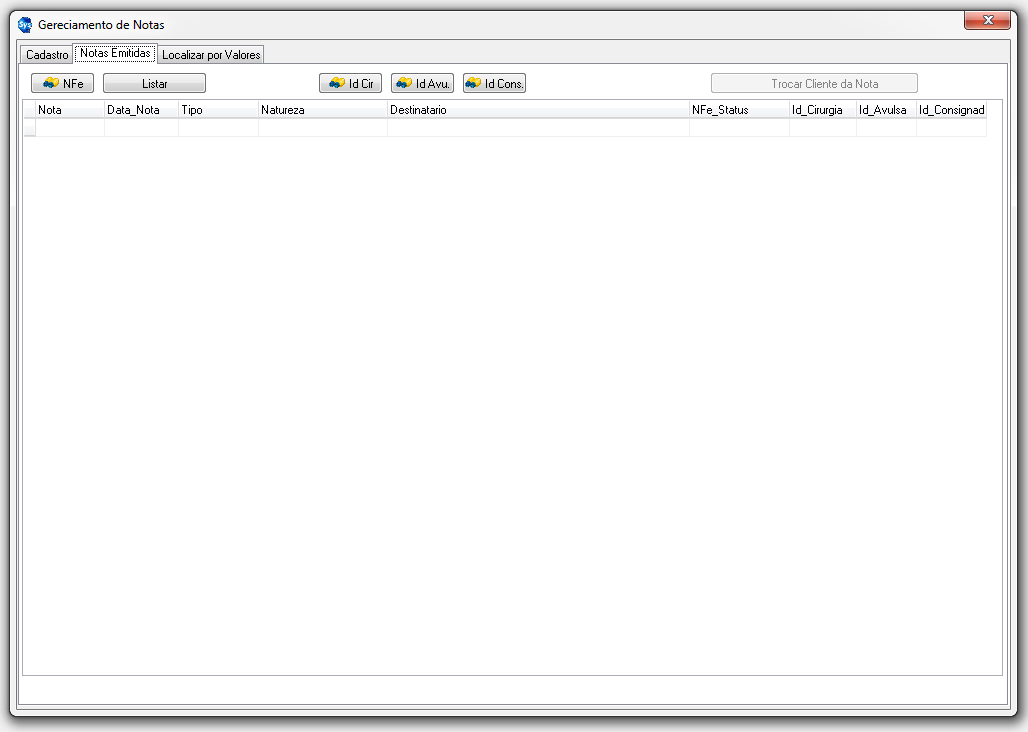The height and width of the screenshot is (732, 1028).
Task: Click the Destinatario column header
Action: [x=538, y=110]
